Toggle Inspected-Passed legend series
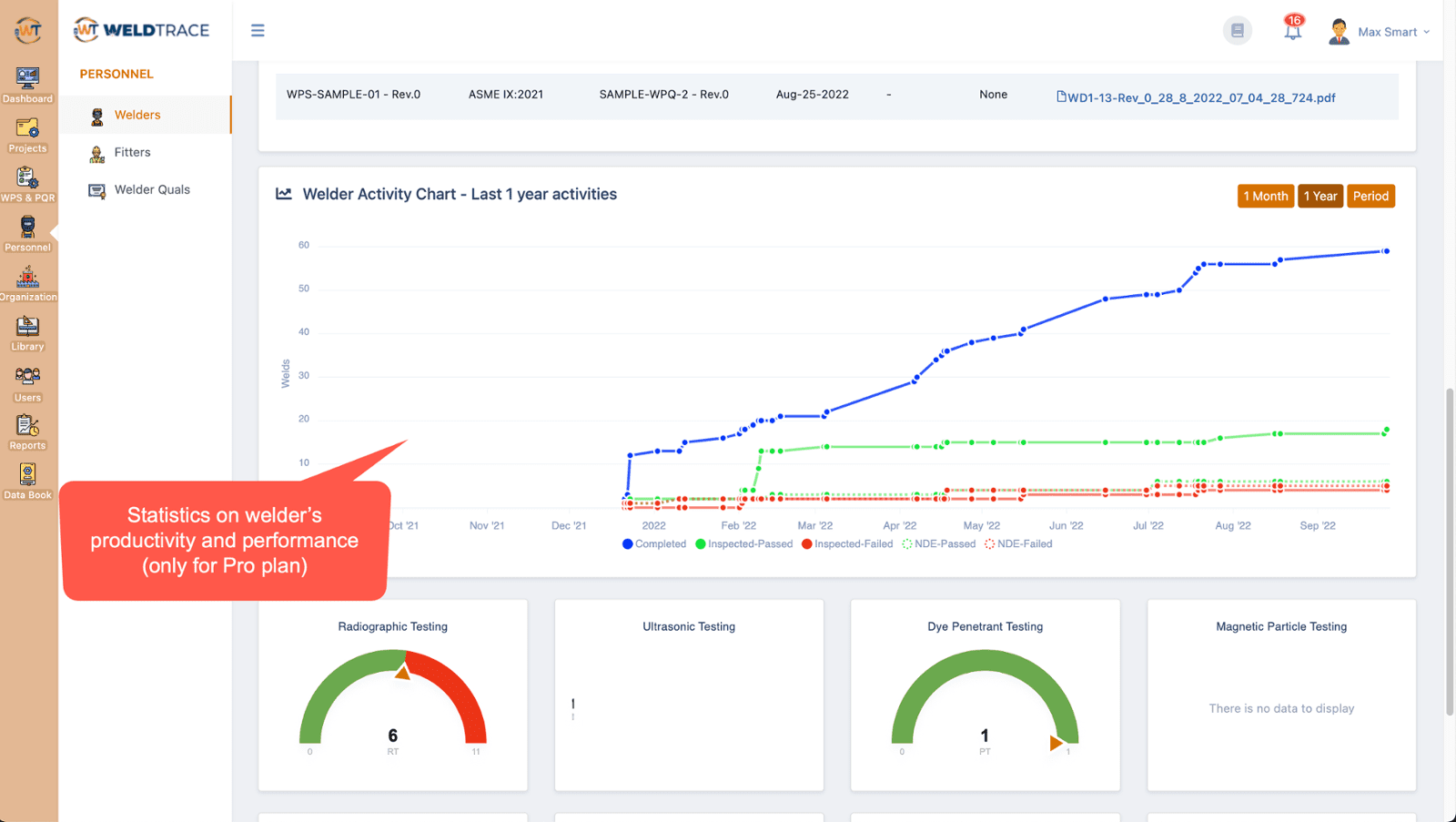 click(743, 544)
